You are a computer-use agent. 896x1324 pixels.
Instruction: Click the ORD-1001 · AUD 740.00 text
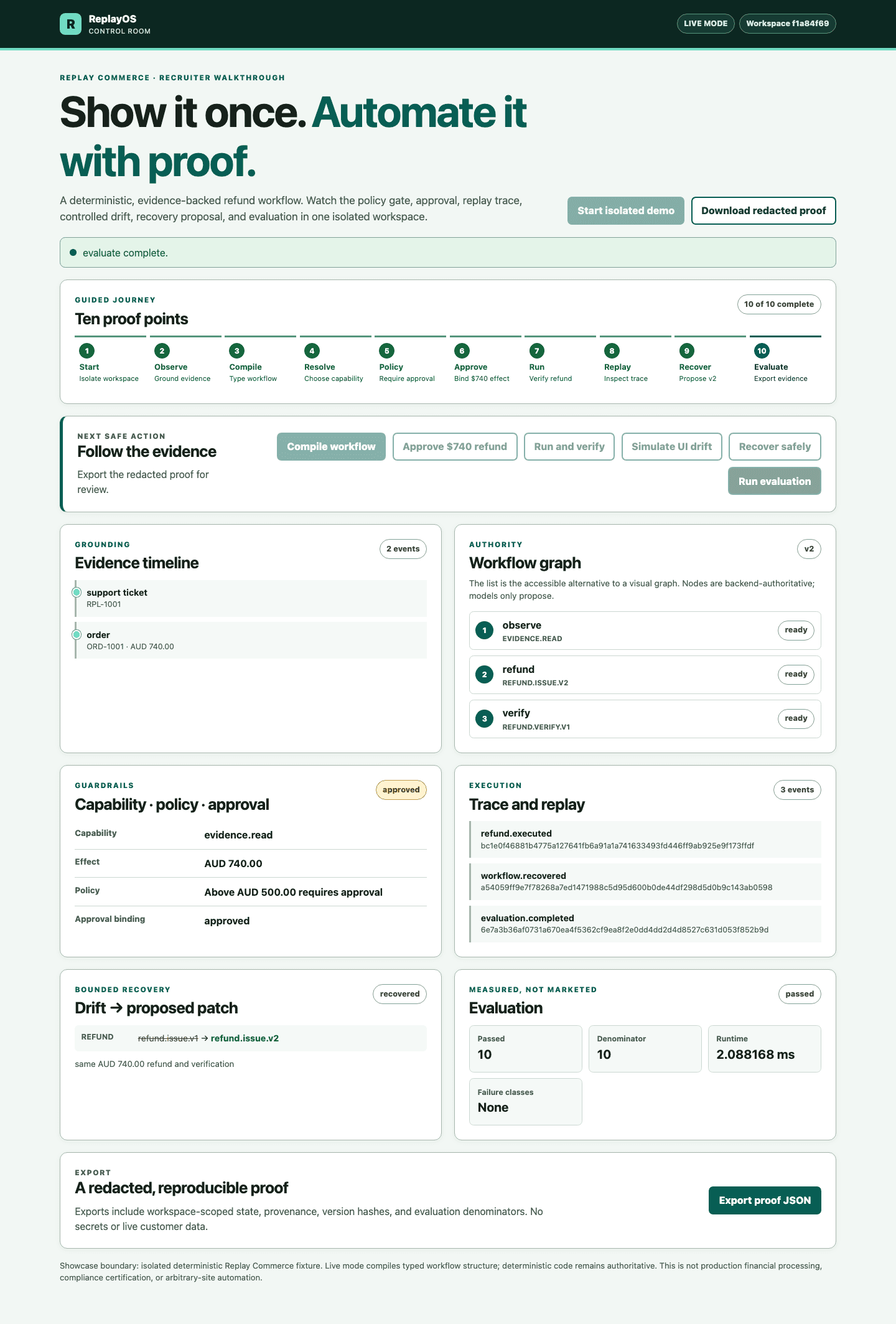(x=130, y=647)
